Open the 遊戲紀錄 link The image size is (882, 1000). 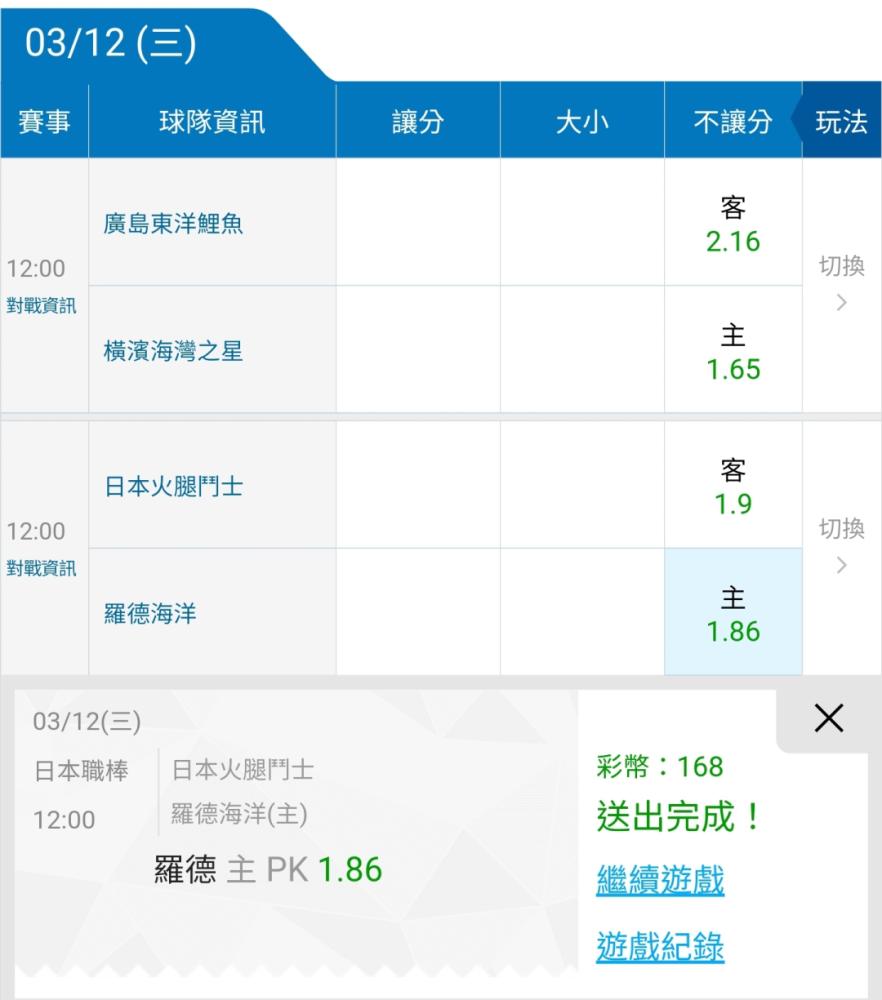660,947
